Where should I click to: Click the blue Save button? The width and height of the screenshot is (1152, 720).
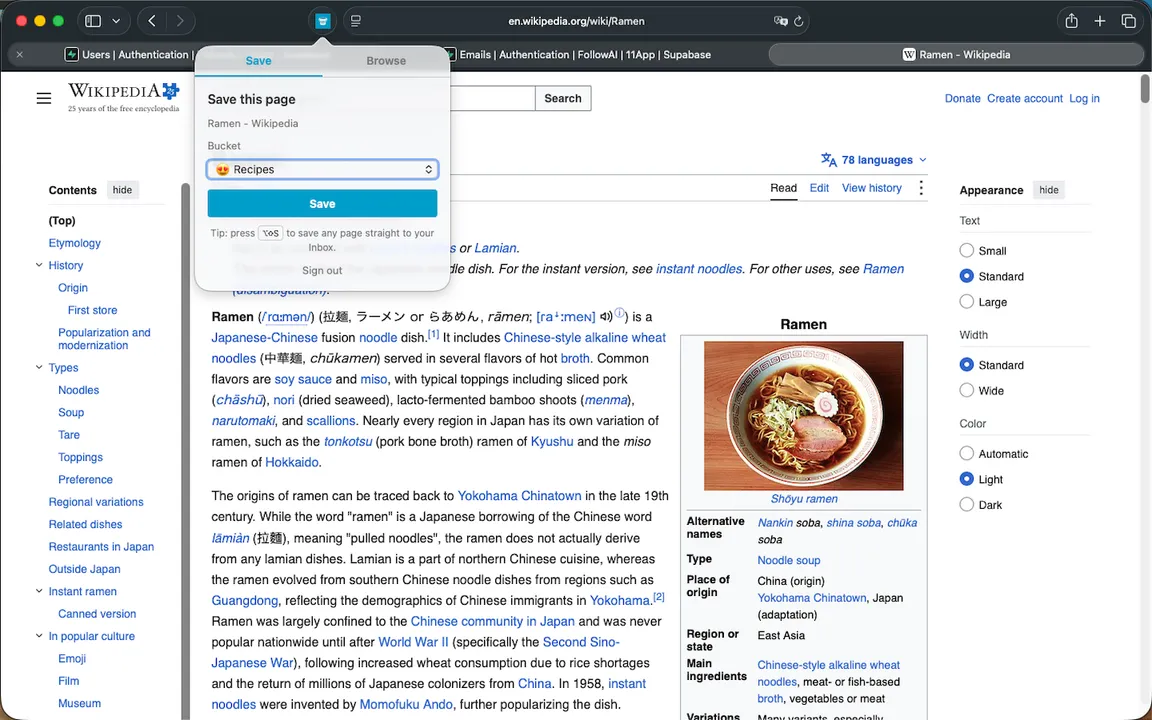click(x=323, y=204)
